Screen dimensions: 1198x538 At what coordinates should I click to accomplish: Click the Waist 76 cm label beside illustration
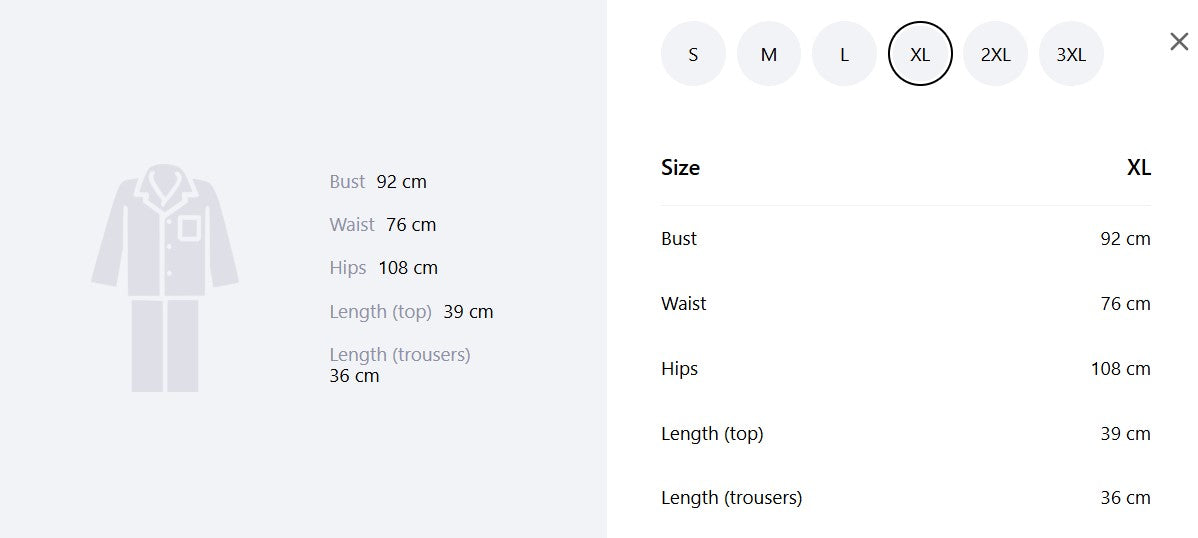383,225
